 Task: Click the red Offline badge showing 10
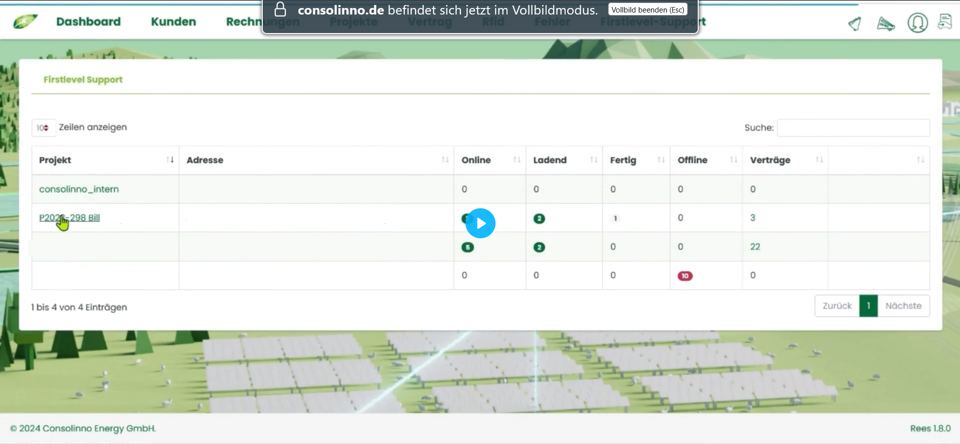[x=685, y=276]
